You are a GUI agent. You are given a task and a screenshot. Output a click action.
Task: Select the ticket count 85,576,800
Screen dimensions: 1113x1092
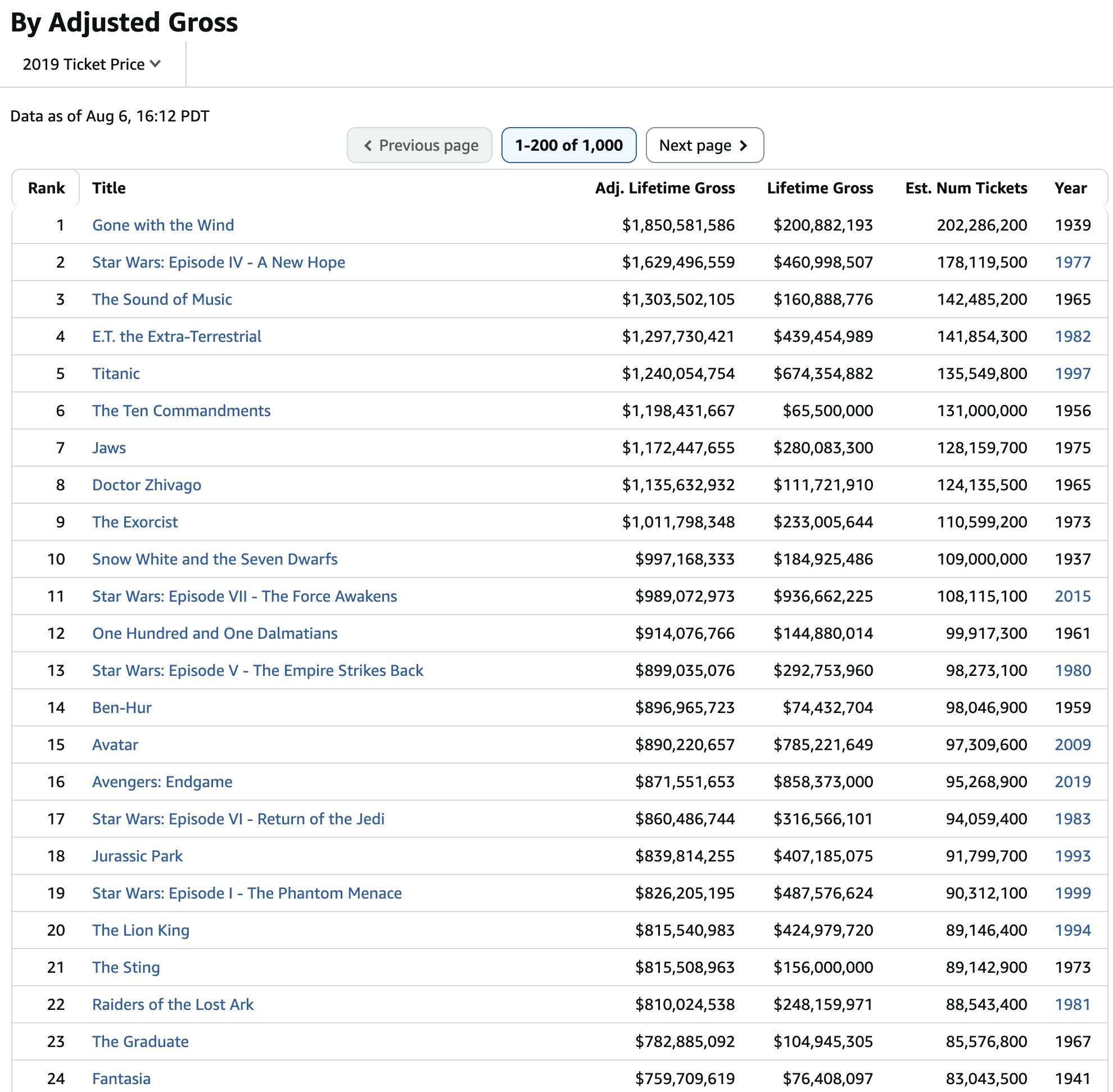click(x=987, y=1041)
